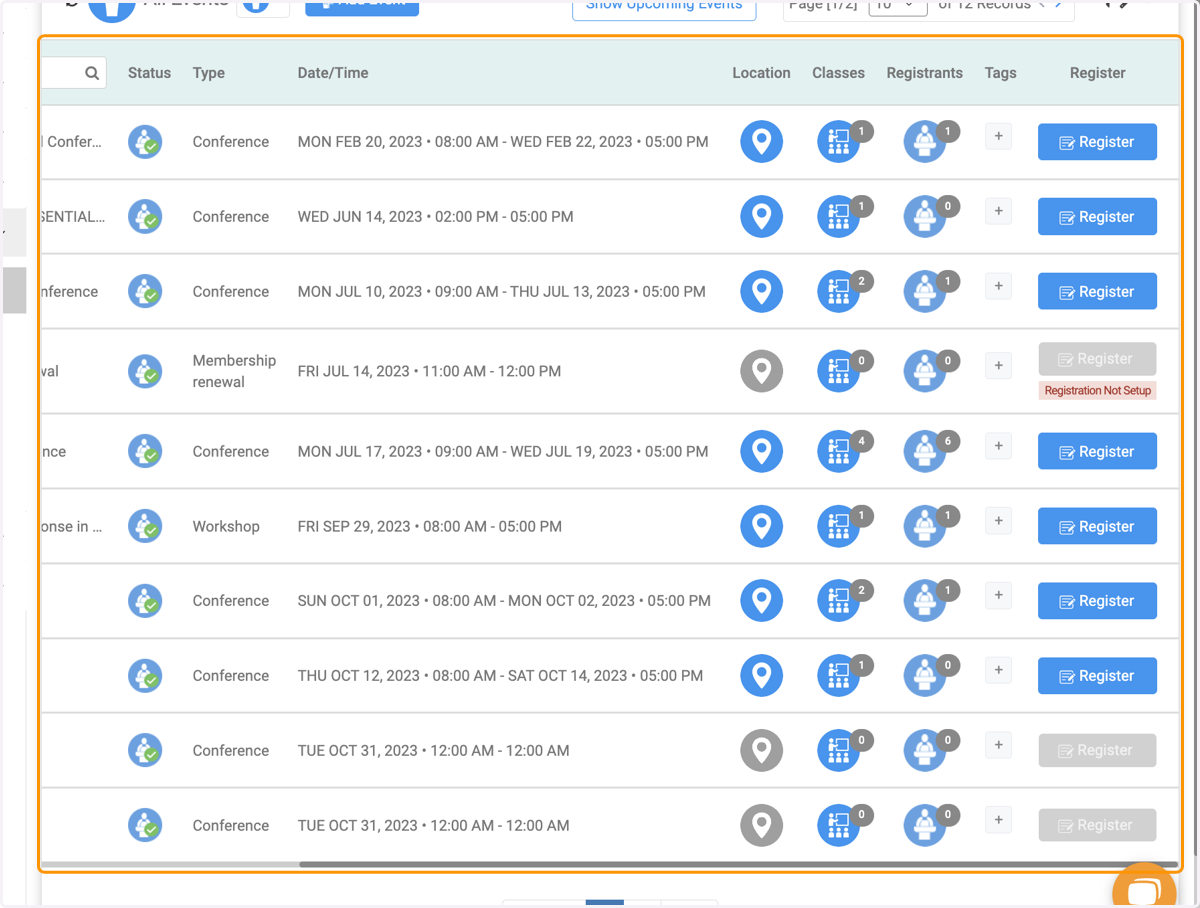Register for the Oct 01, 2023 conference
Viewport: 1200px width, 908px height.
tap(1097, 601)
